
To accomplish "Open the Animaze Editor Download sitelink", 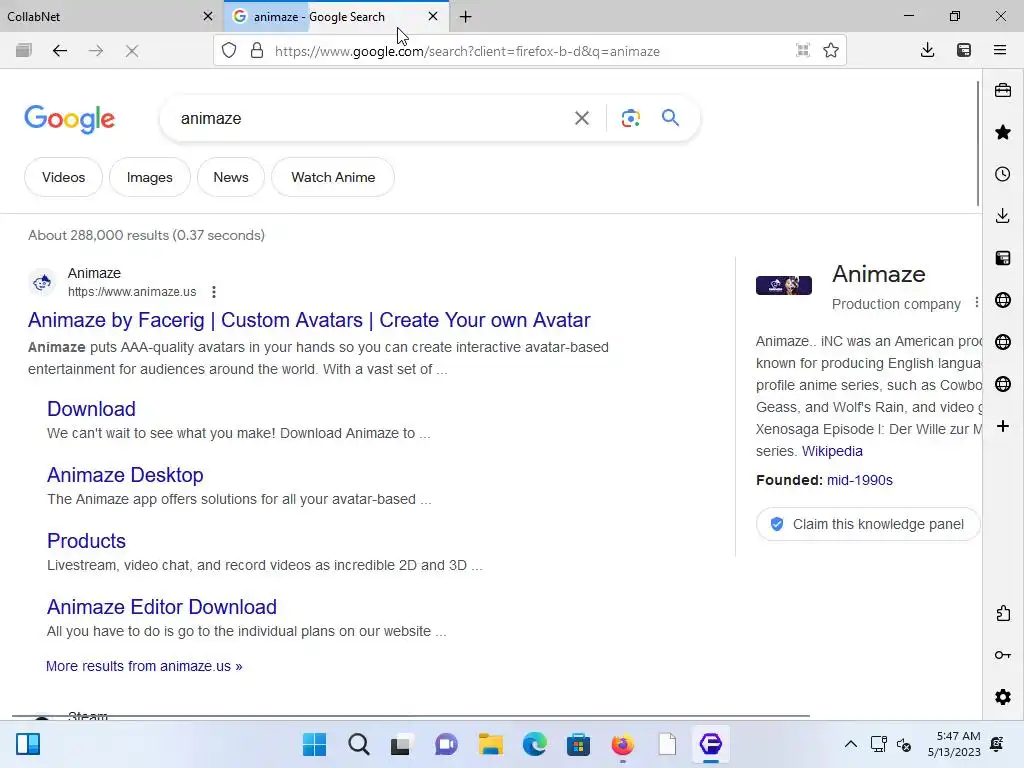I will coord(162,607).
